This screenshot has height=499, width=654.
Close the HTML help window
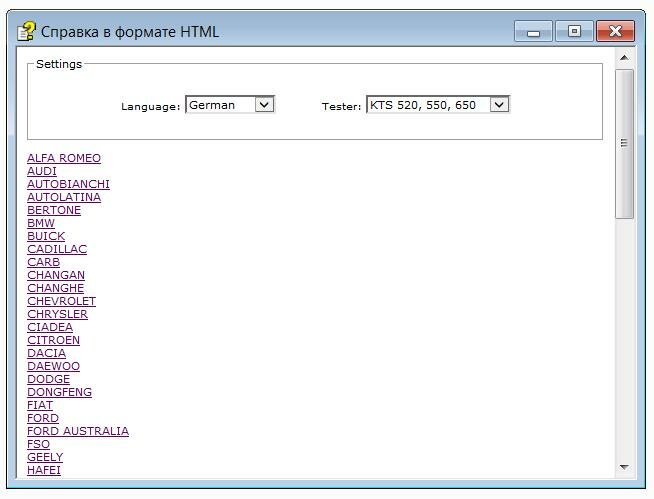pos(616,32)
